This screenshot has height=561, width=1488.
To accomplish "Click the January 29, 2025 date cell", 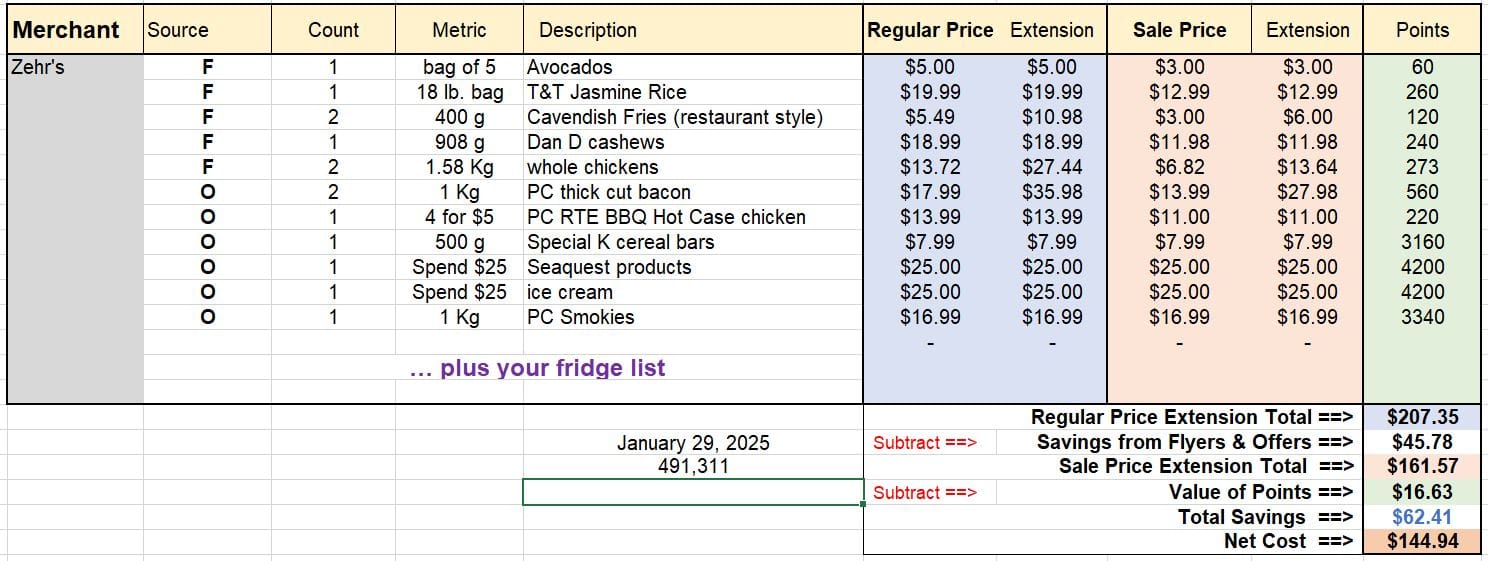I will click(693, 443).
